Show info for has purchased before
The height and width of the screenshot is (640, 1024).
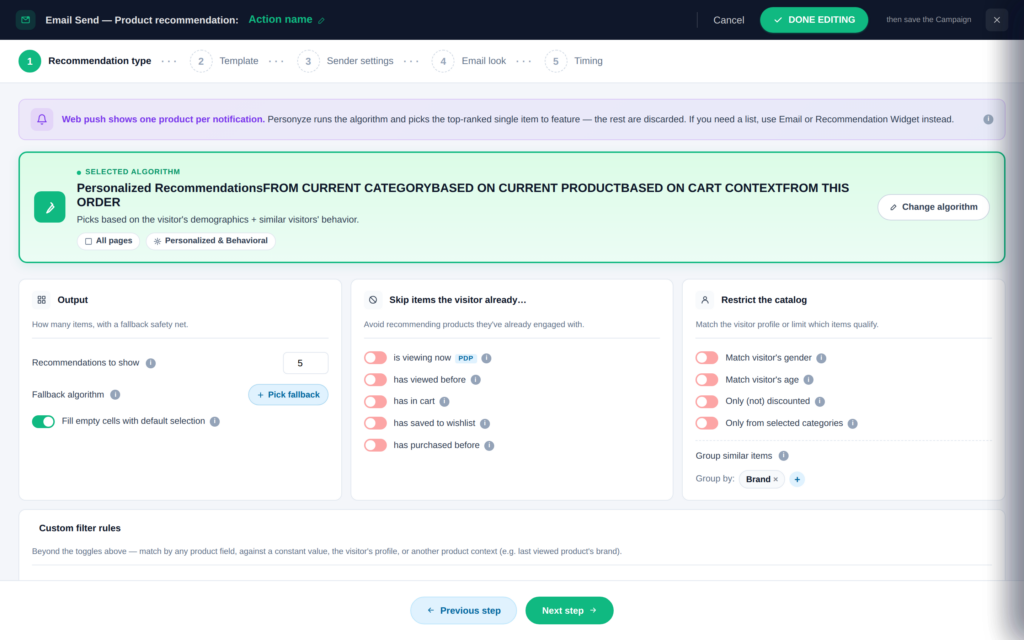(489, 445)
